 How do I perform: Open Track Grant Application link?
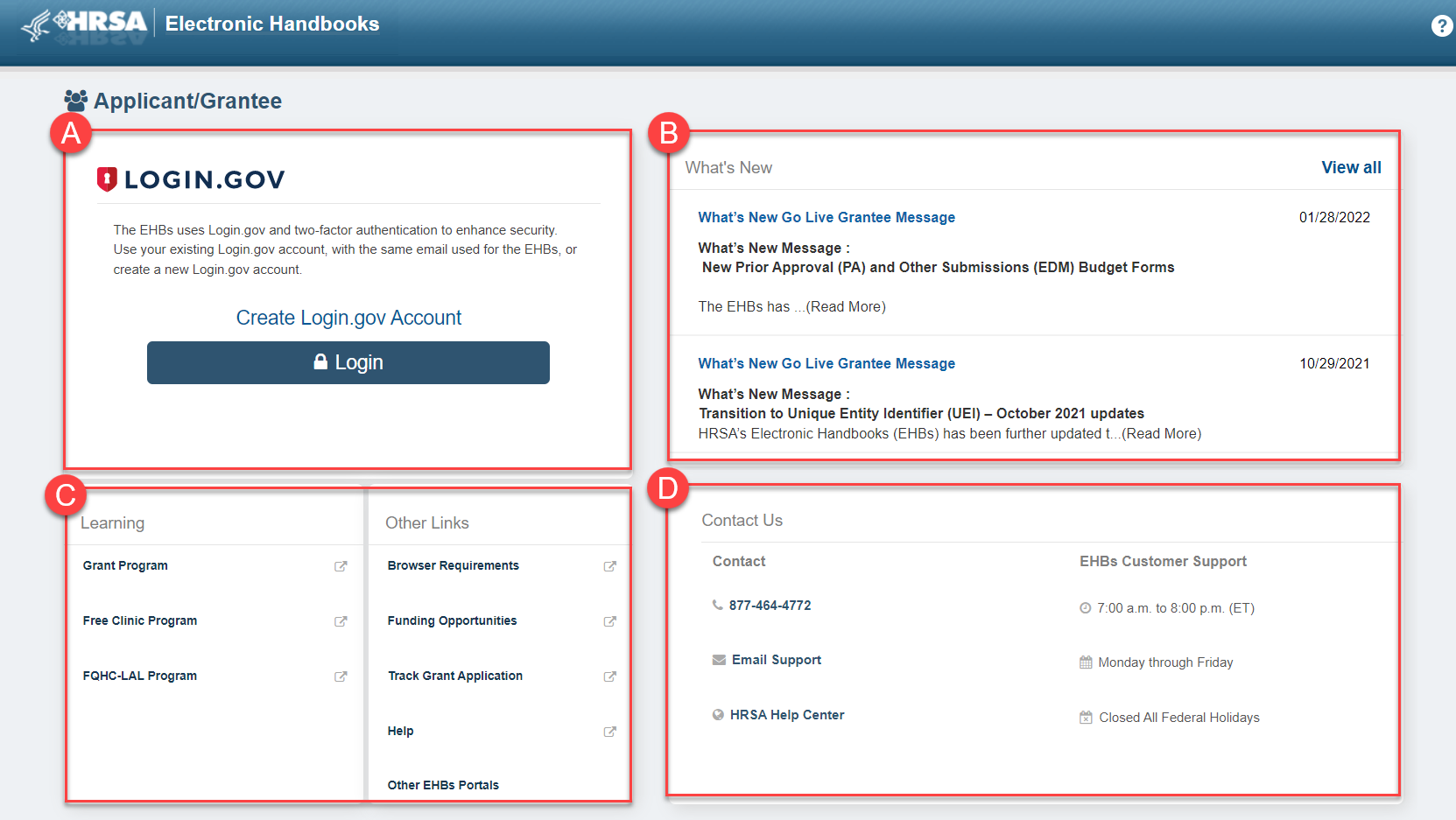455,676
